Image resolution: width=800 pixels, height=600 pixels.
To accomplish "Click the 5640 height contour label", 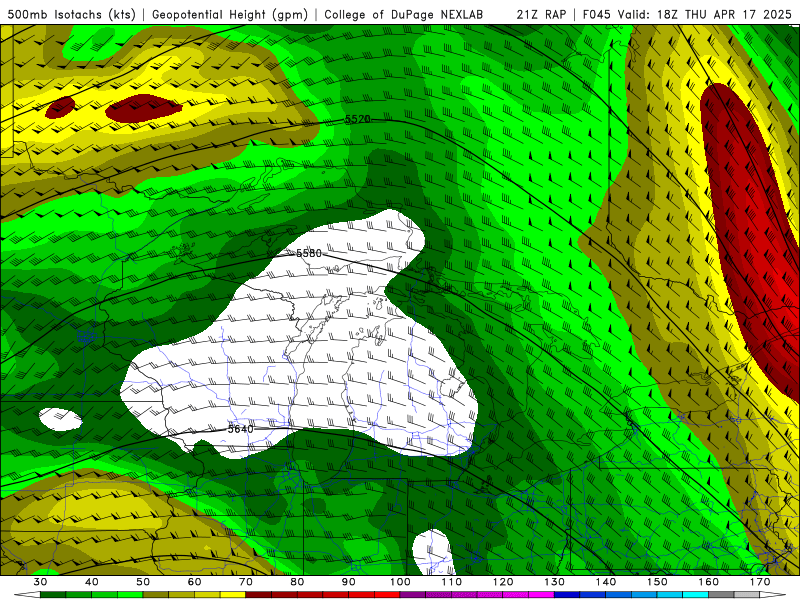I will click(x=240, y=429).
